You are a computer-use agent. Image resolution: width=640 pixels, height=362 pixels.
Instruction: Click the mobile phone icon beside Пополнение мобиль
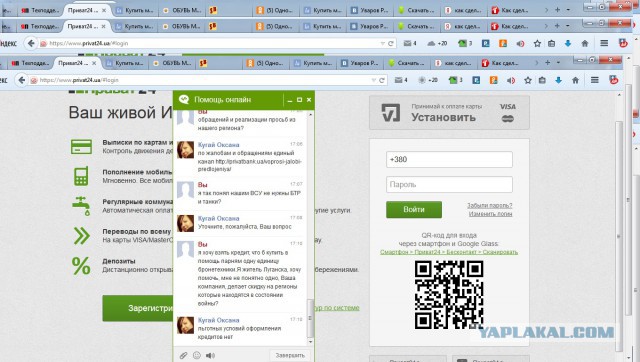pyautogui.click(x=81, y=176)
